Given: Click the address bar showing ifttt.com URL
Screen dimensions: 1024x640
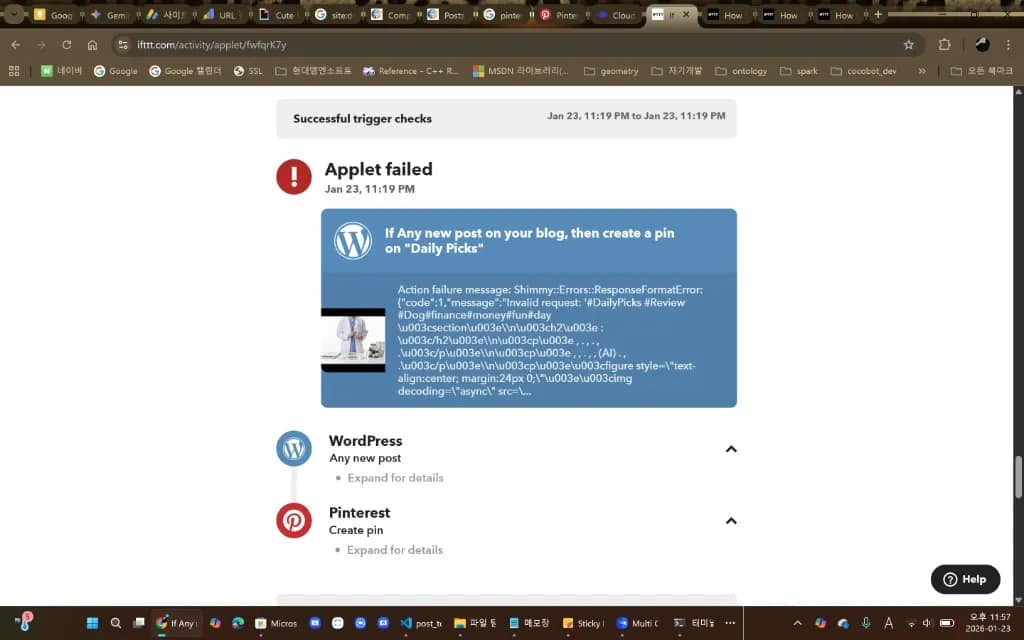Looking at the screenshot, I should pyautogui.click(x=500, y=45).
